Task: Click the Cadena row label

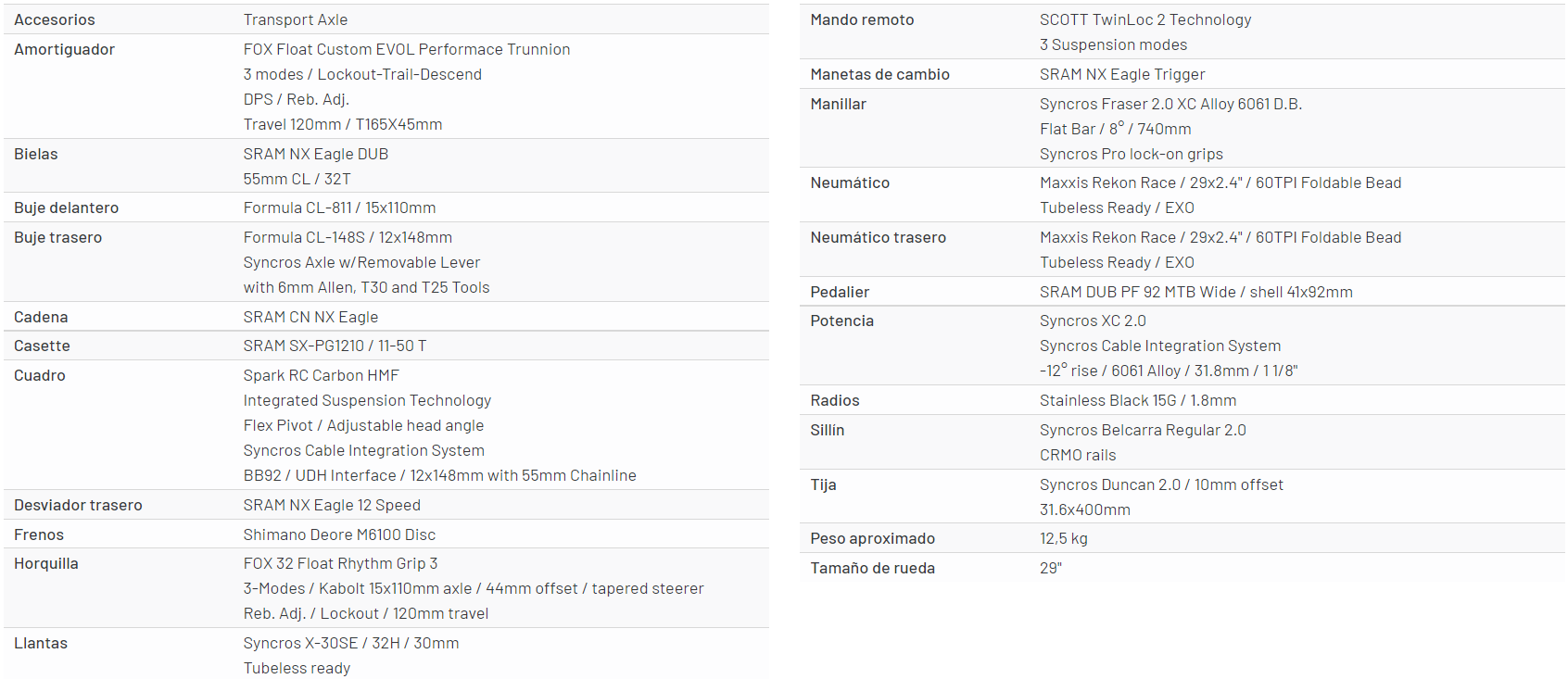Action: coord(41,317)
